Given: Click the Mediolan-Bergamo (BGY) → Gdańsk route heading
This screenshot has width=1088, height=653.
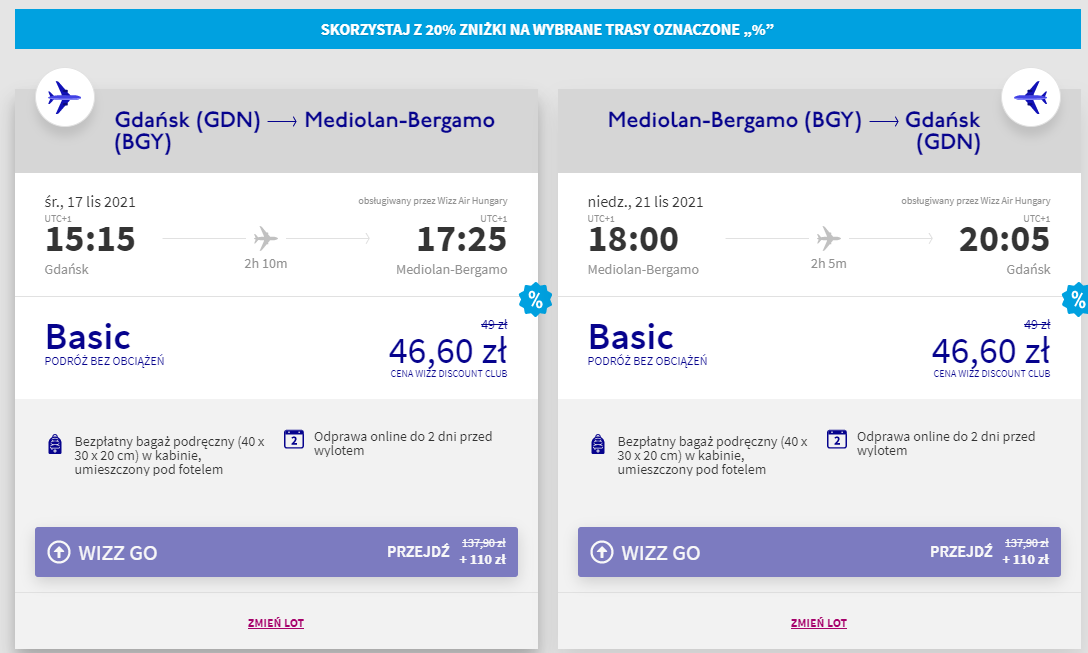Looking at the screenshot, I should pyautogui.click(x=794, y=131).
